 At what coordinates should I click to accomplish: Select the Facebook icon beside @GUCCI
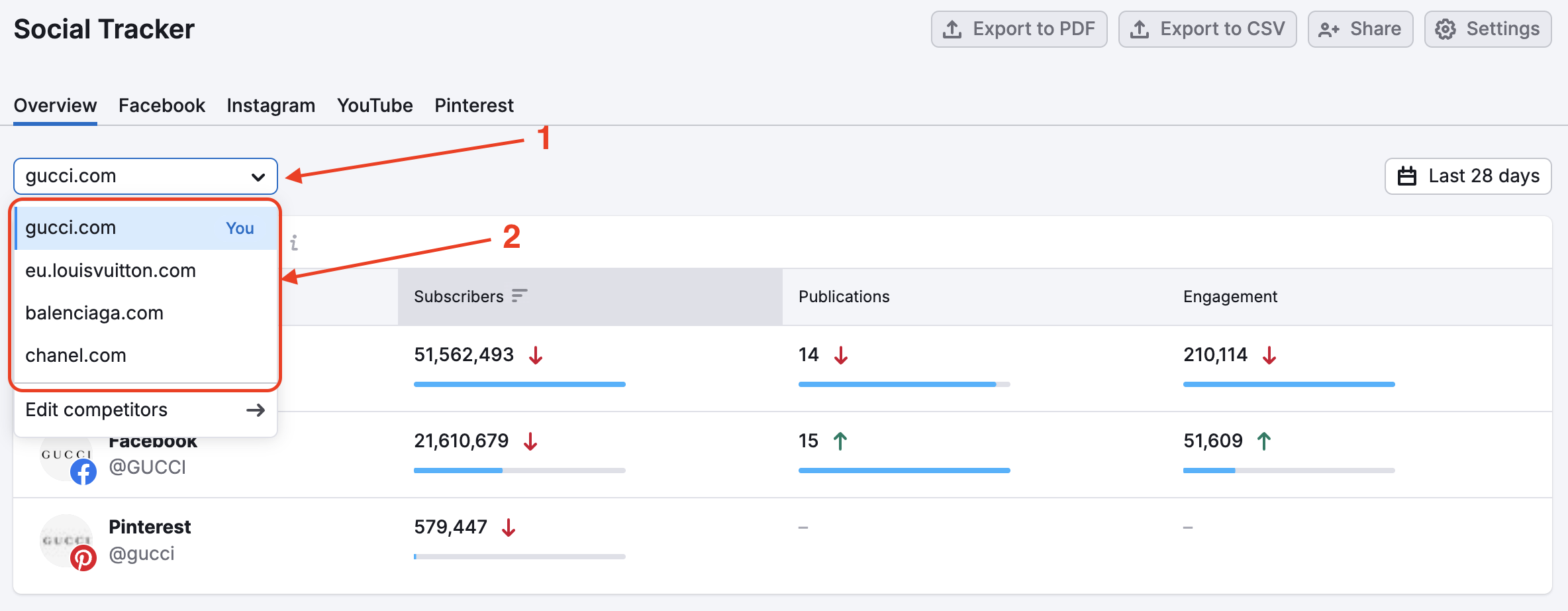tap(83, 472)
